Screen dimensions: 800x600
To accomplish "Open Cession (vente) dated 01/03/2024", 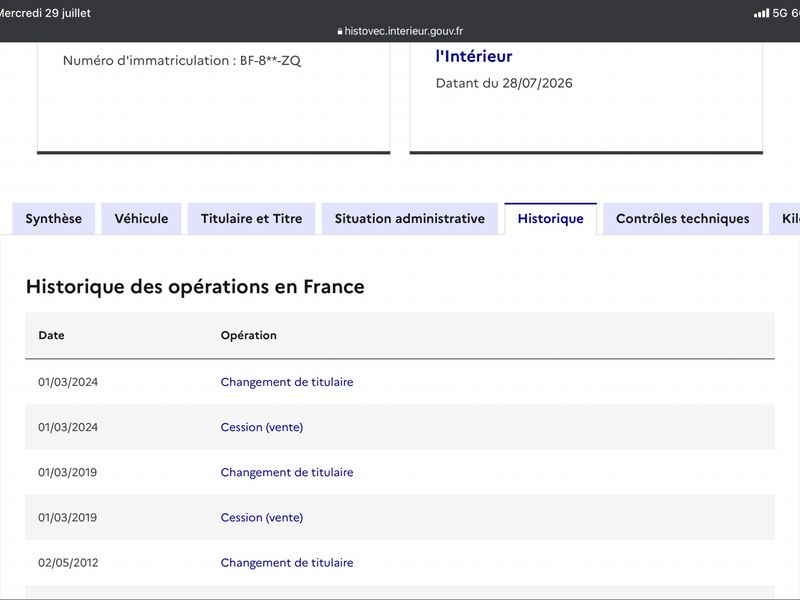I will [262, 427].
